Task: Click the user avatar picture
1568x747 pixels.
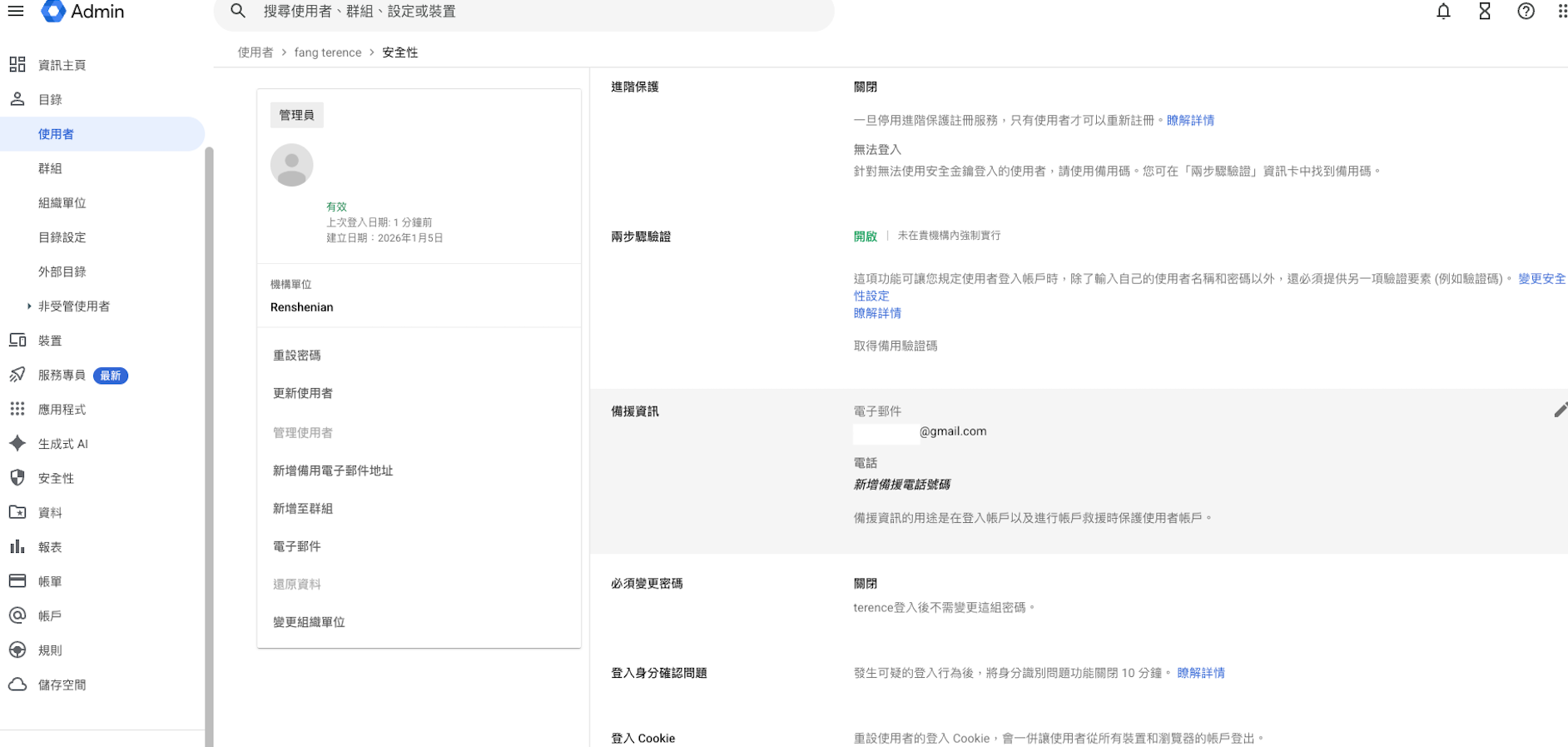Action: pos(291,165)
